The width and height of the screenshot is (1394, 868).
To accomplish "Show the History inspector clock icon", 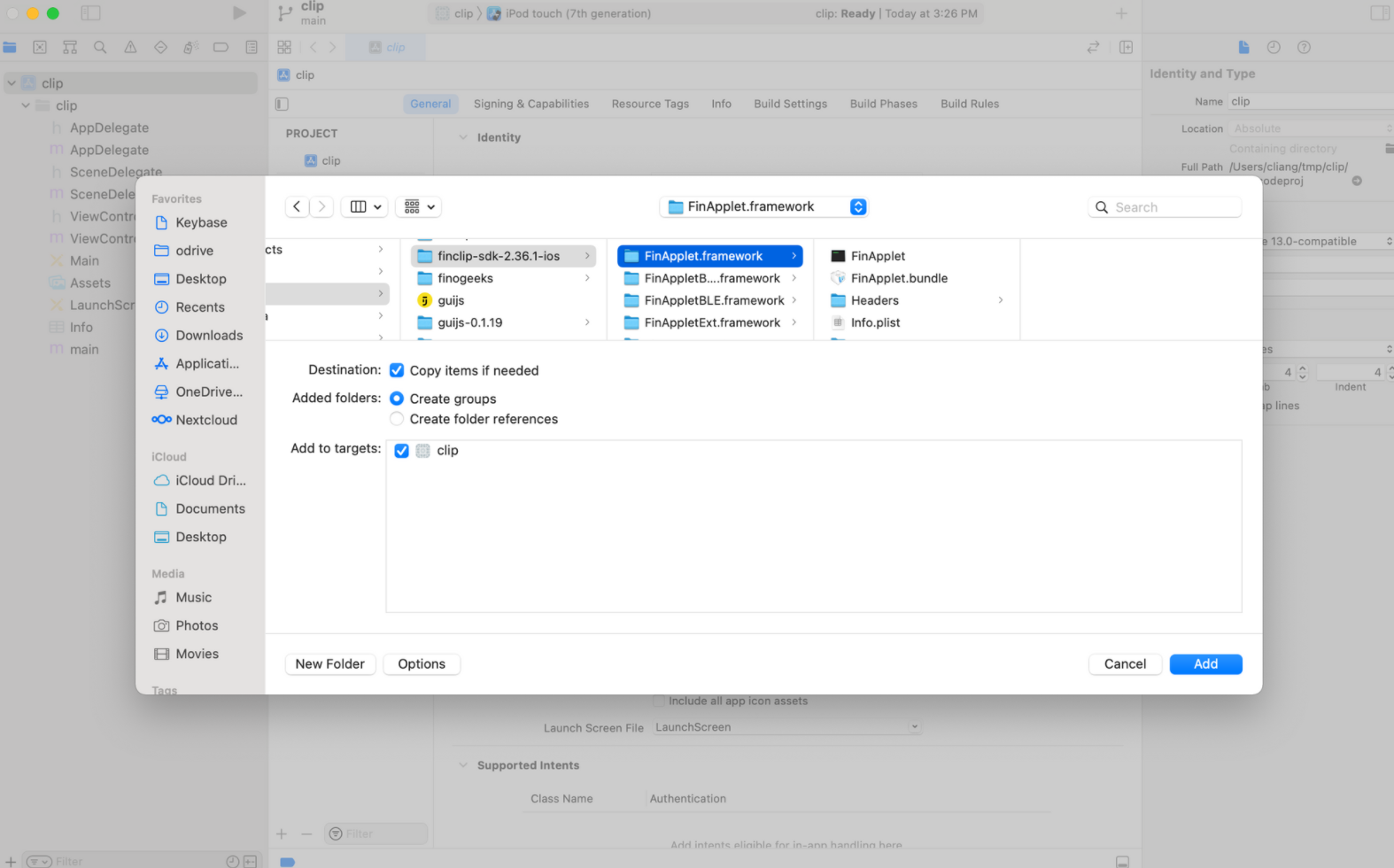I will coord(1274,48).
